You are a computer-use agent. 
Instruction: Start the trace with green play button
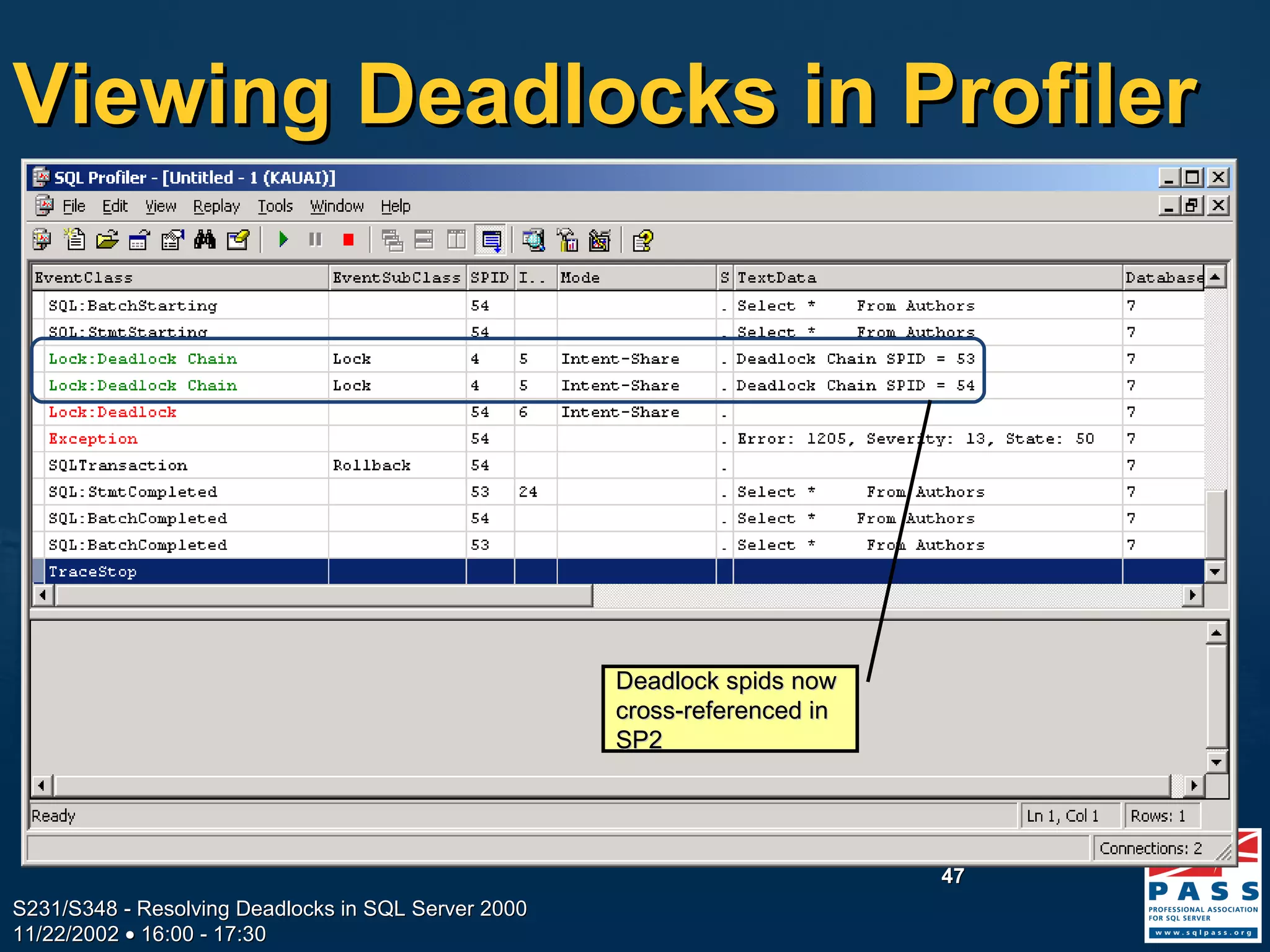(283, 240)
